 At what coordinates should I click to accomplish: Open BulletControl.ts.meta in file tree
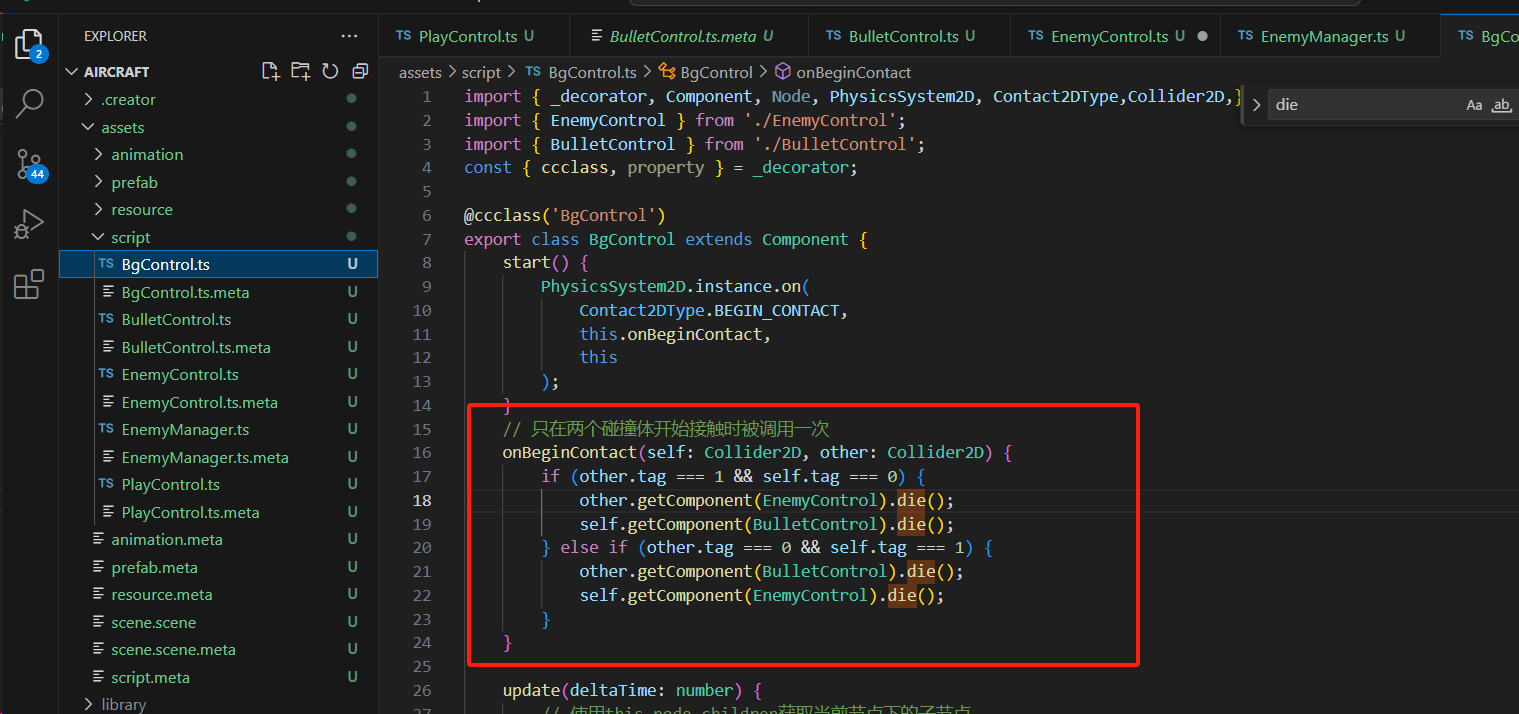point(196,347)
